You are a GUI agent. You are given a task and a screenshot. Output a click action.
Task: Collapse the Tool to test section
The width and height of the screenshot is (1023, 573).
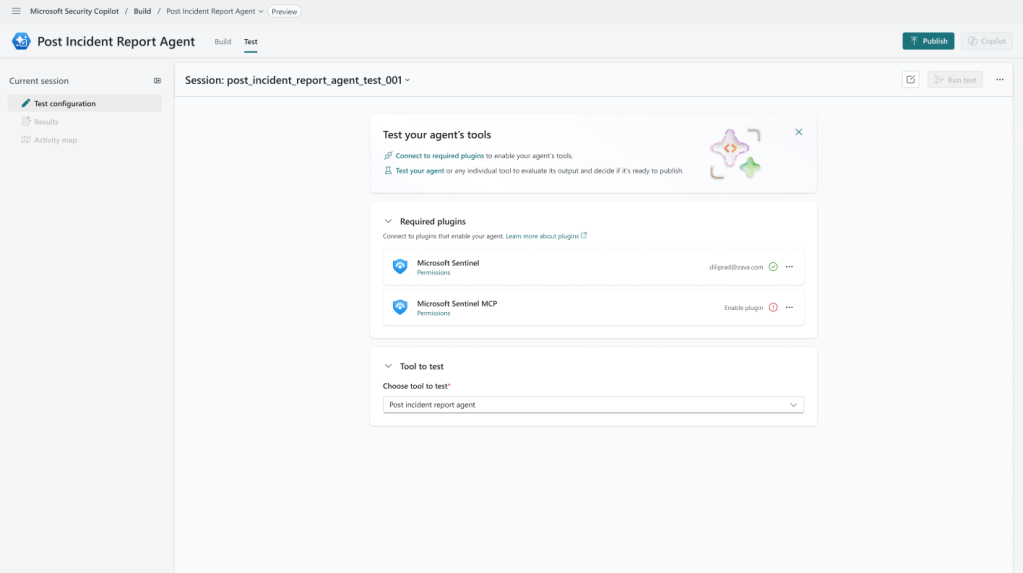pyautogui.click(x=388, y=366)
